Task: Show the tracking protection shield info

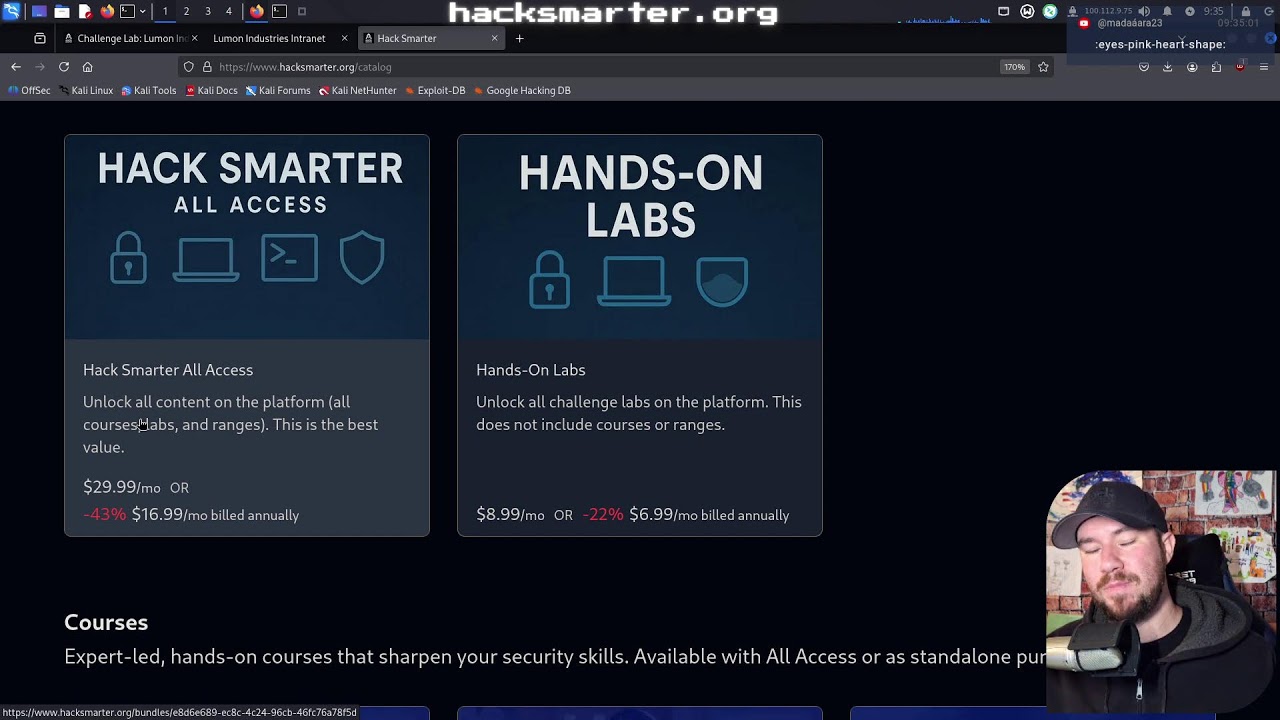Action: (x=188, y=67)
